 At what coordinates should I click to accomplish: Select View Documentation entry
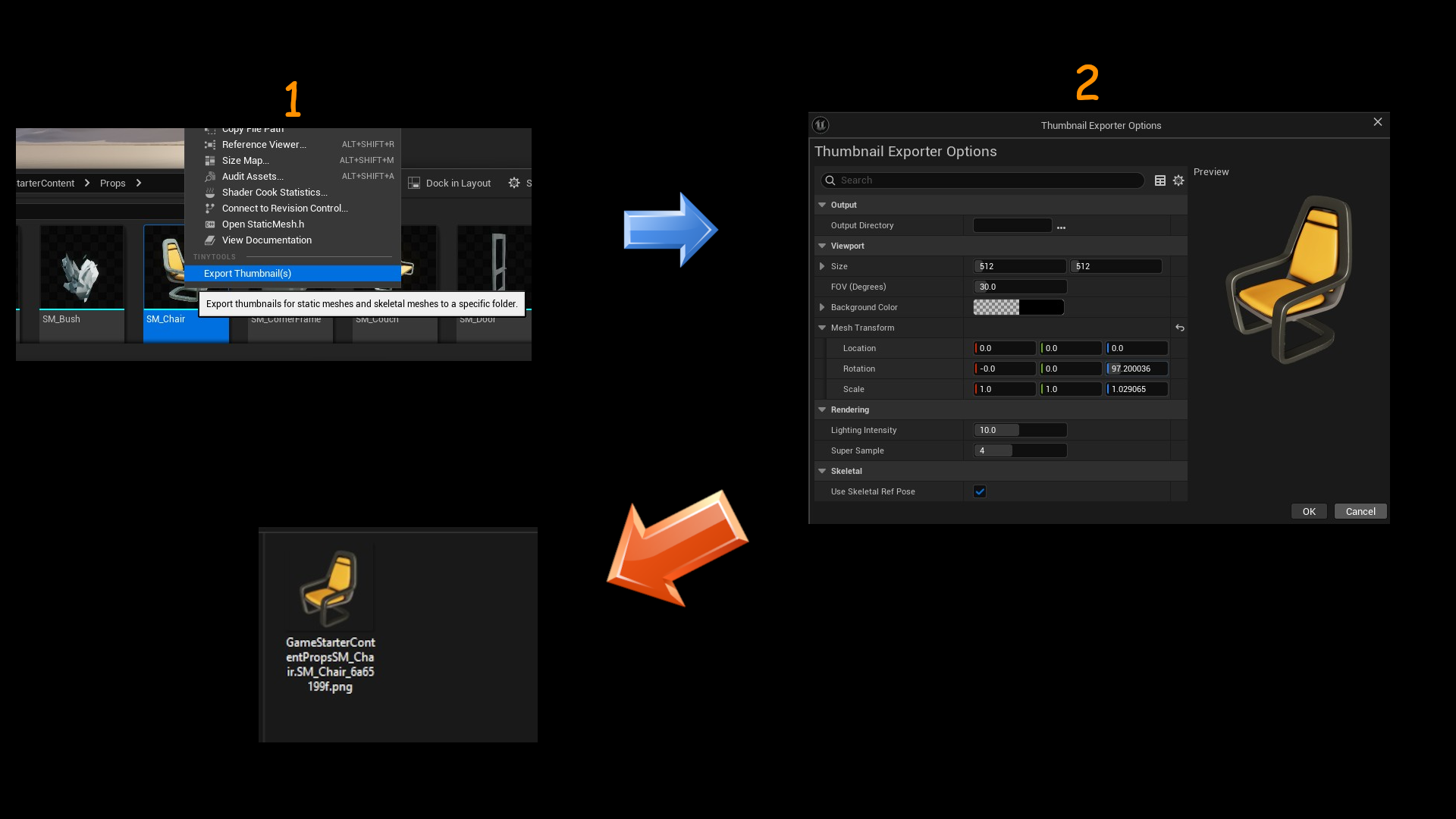click(x=292, y=240)
